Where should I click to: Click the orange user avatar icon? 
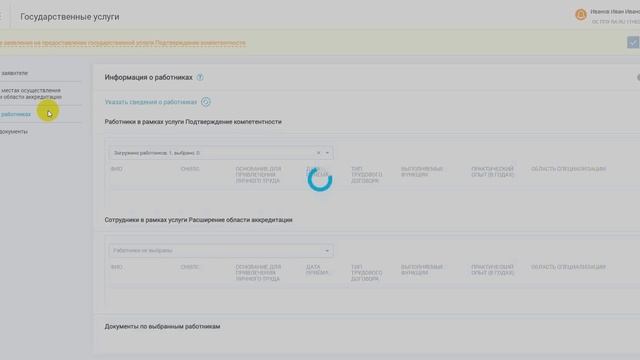pos(580,15)
